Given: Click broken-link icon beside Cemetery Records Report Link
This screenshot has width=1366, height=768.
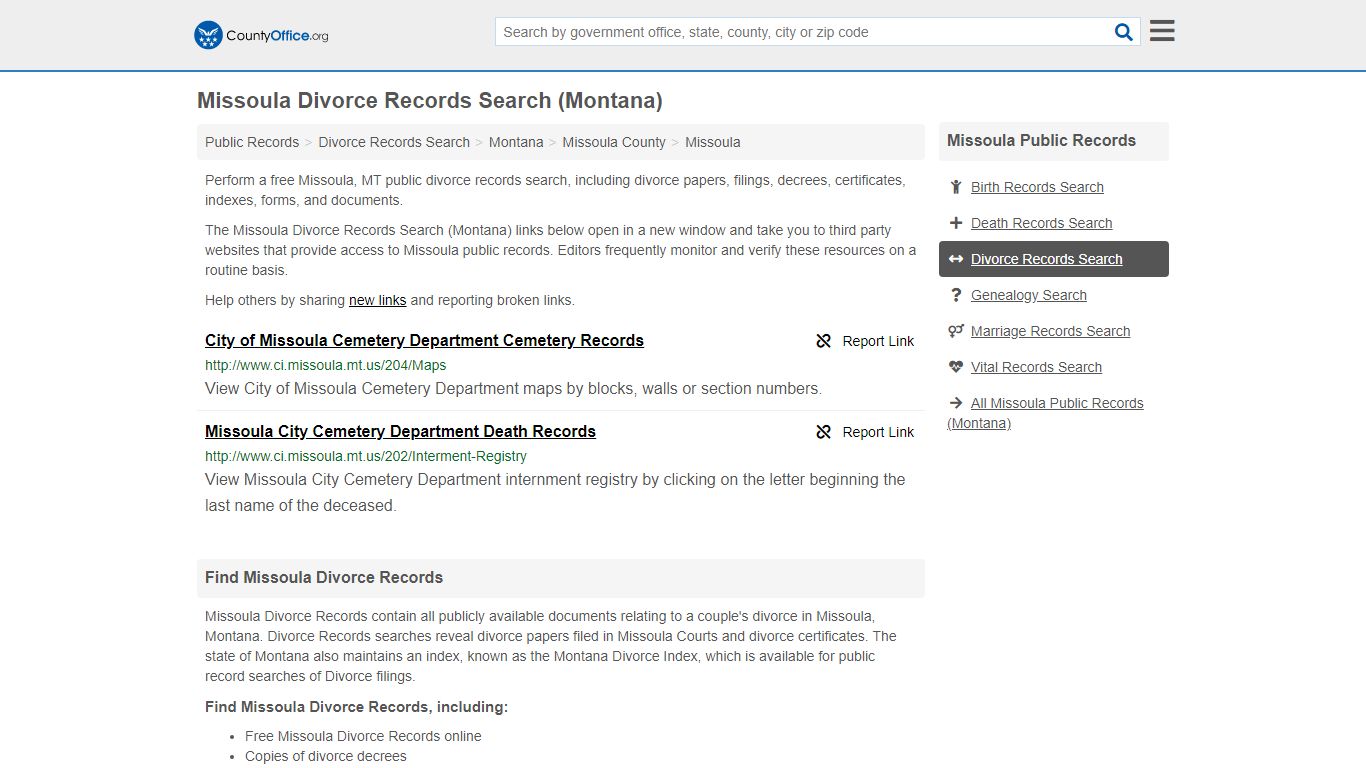Looking at the screenshot, I should click(x=824, y=341).
